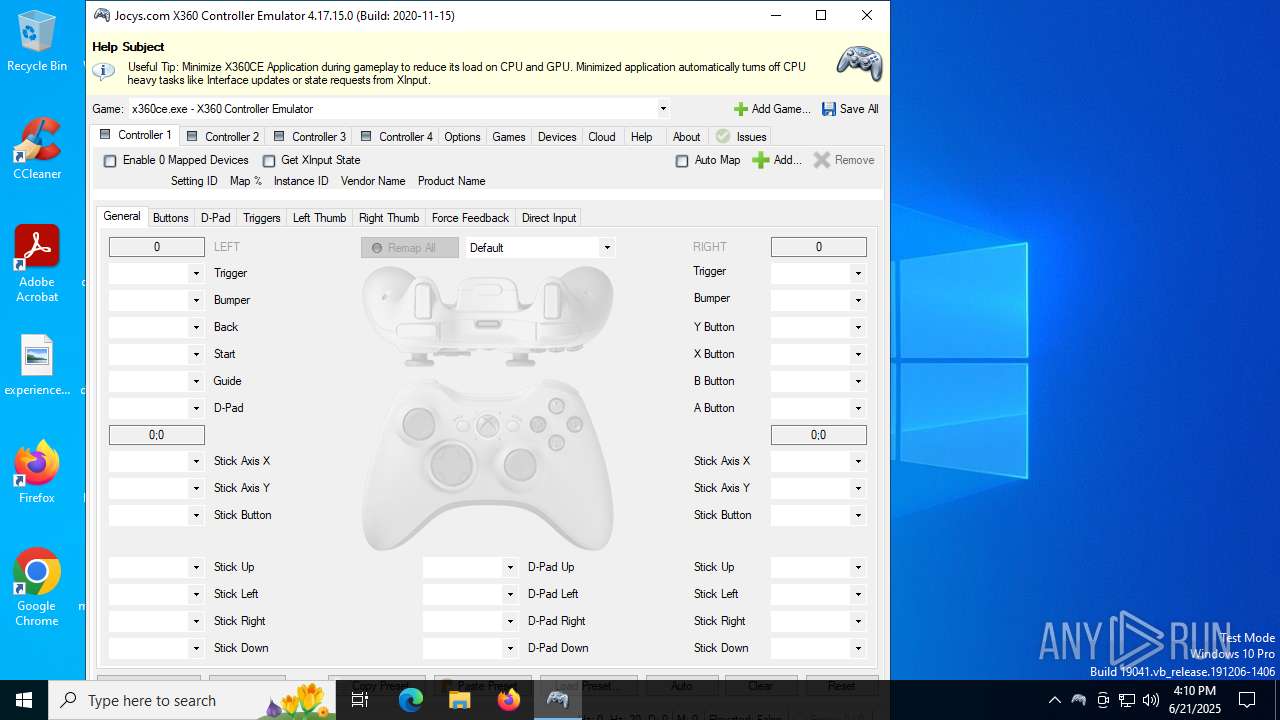
Task: Open the notification center icon
Action: pos(1247,700)
